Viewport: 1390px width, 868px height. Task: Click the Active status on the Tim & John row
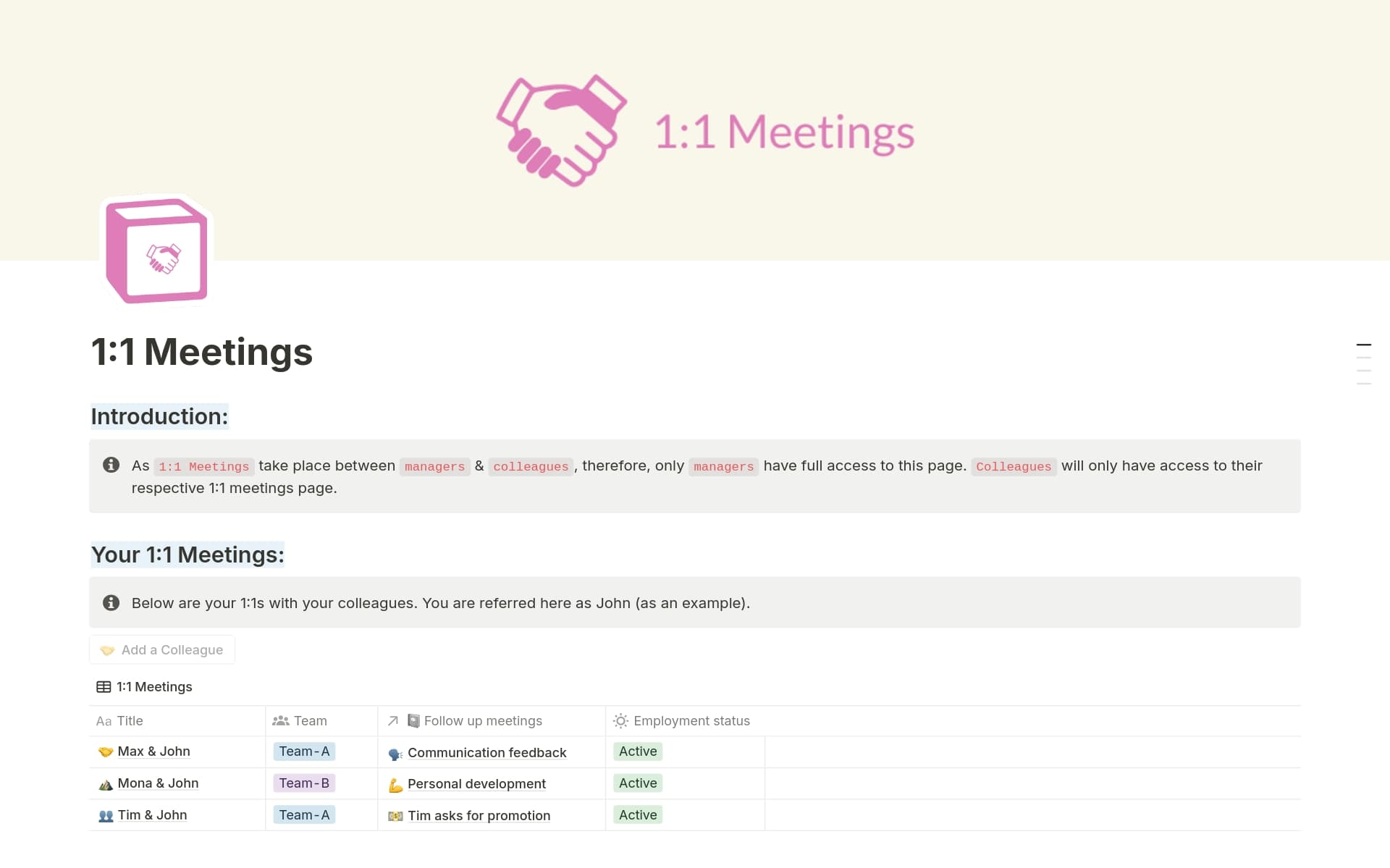coord(637,814)
